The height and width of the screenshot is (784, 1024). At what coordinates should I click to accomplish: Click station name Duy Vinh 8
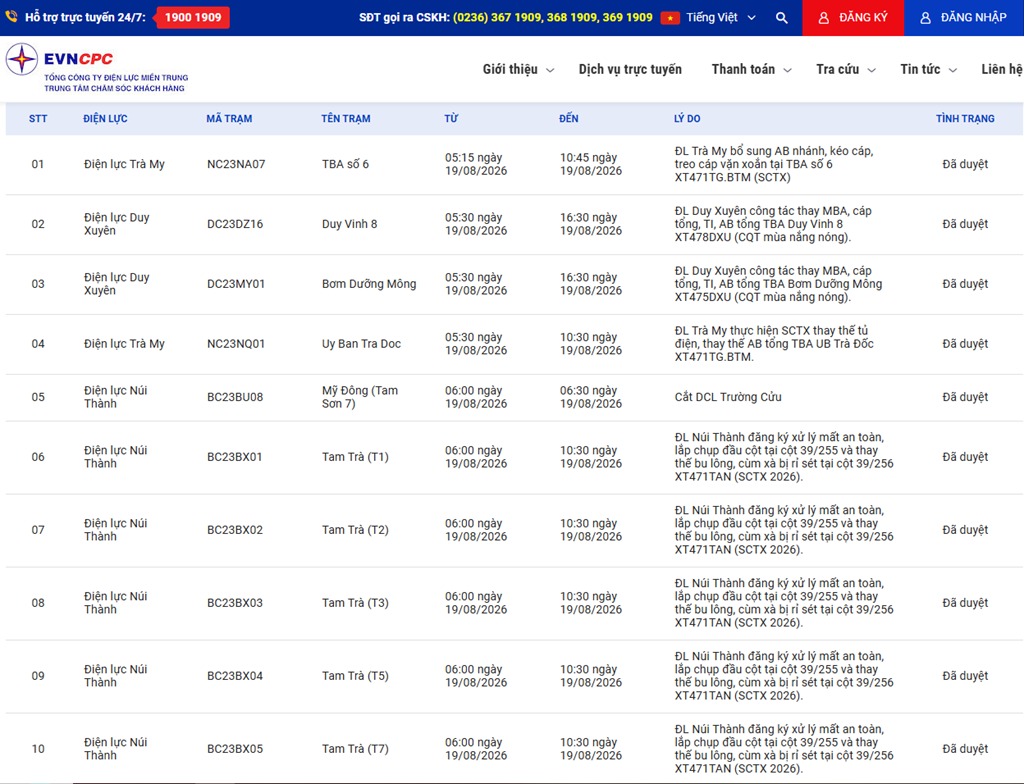click(349, 223)
